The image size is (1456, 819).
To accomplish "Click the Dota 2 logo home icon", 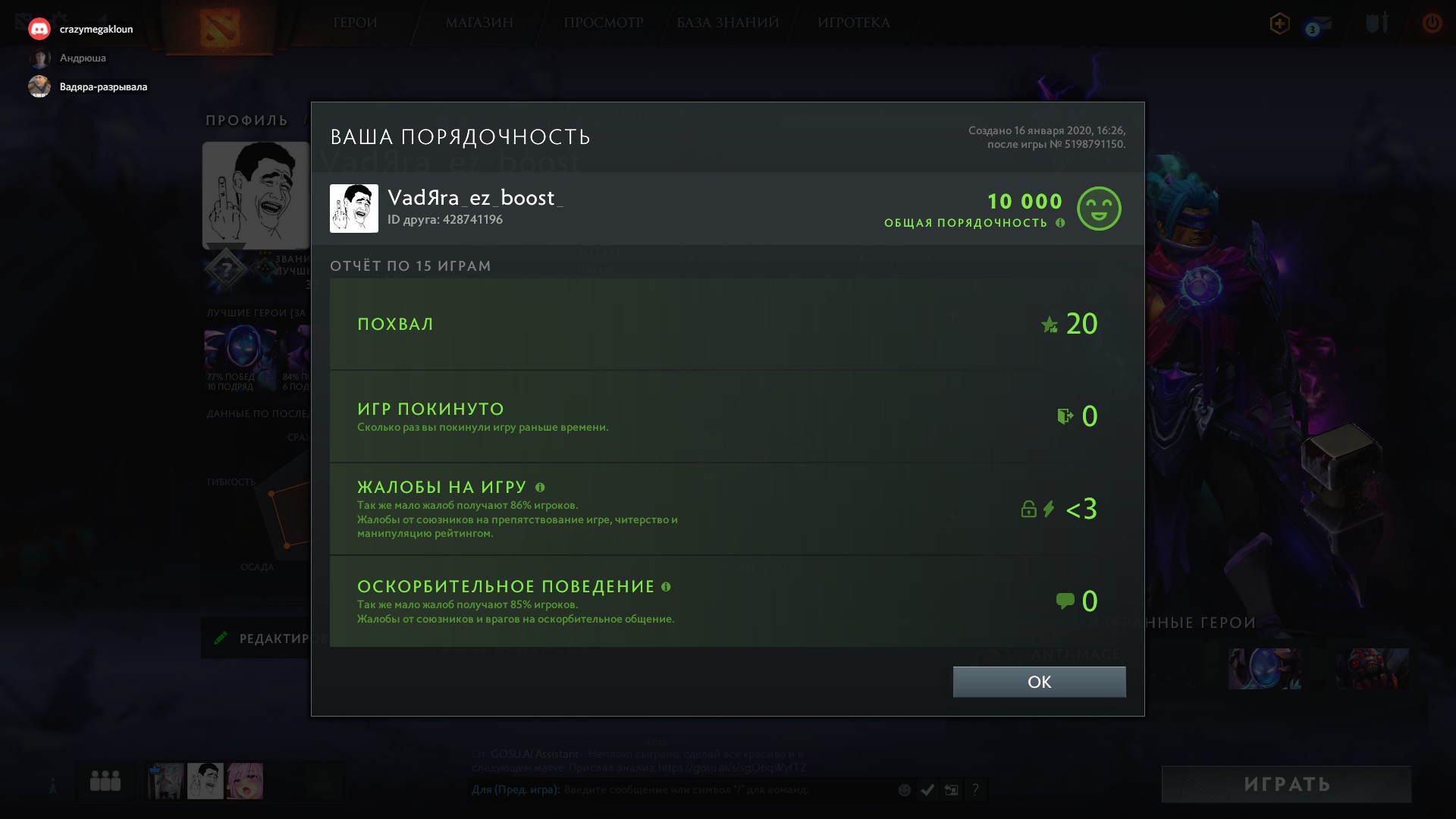I will coord(220,27).
